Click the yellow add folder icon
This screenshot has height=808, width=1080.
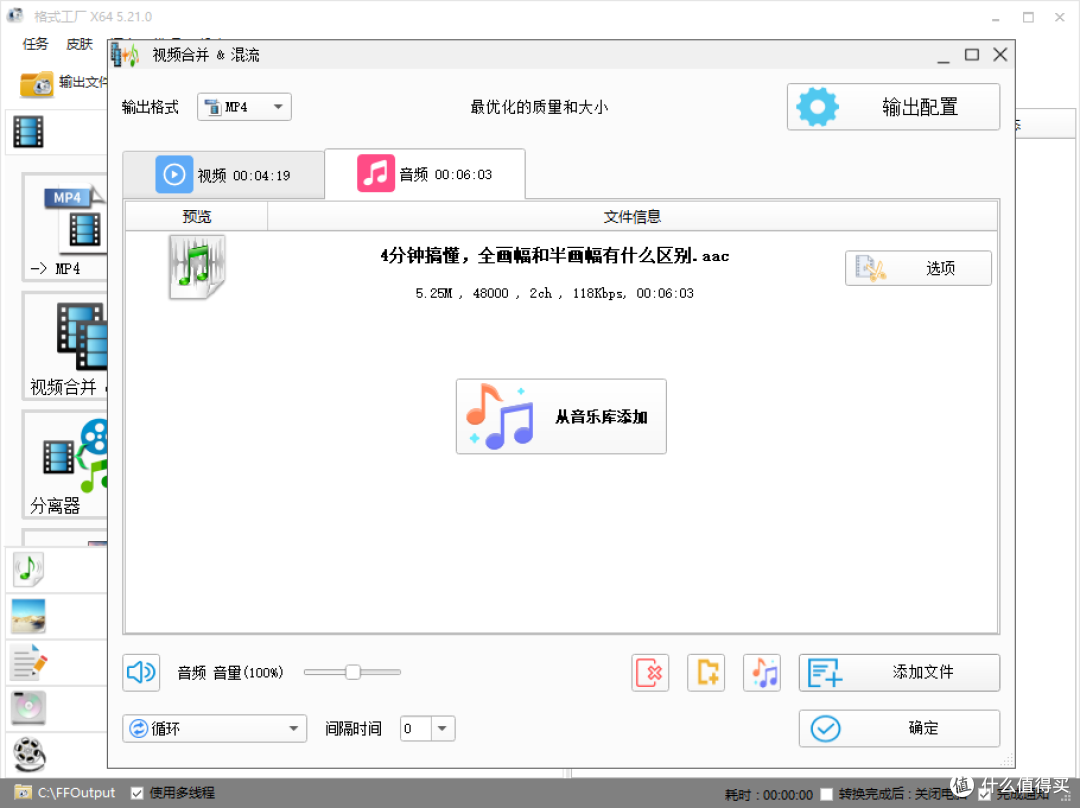706,672
